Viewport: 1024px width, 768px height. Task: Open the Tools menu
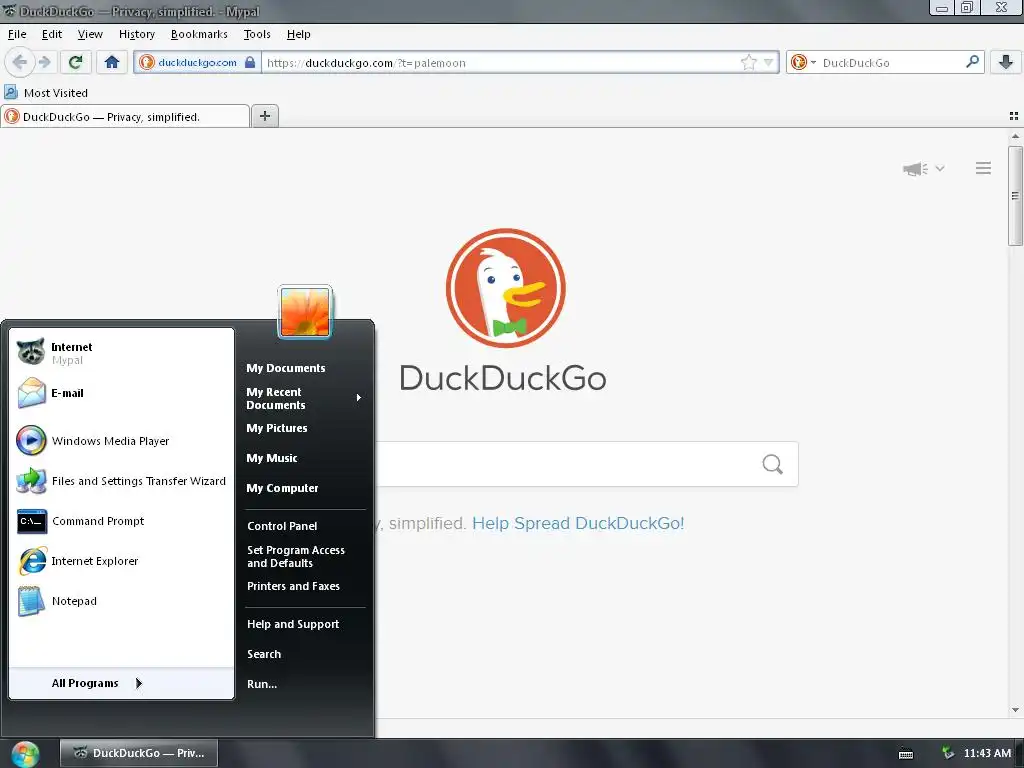257,34
